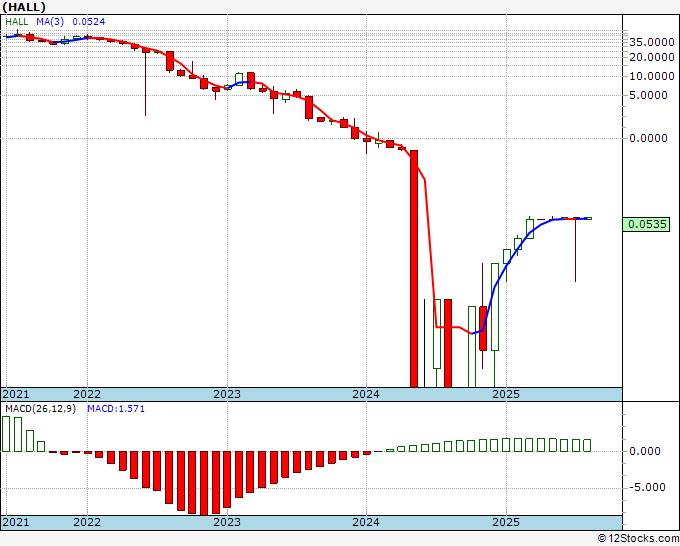
Task: Click the 10.0000 price axis label
Action: pyautogui.click(x=652, y=76)
